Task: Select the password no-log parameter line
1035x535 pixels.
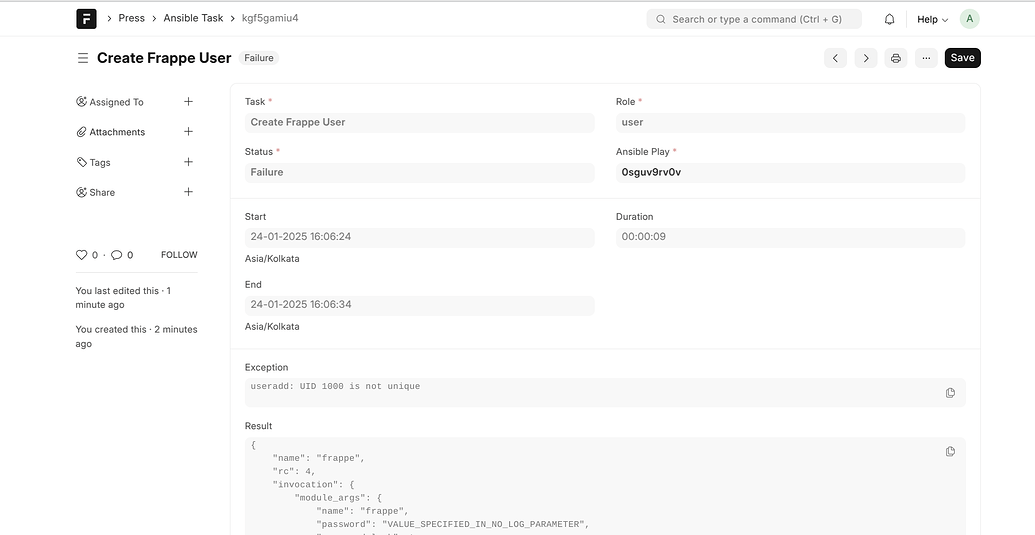Action: pyautogui.click(x=452, y=524)
